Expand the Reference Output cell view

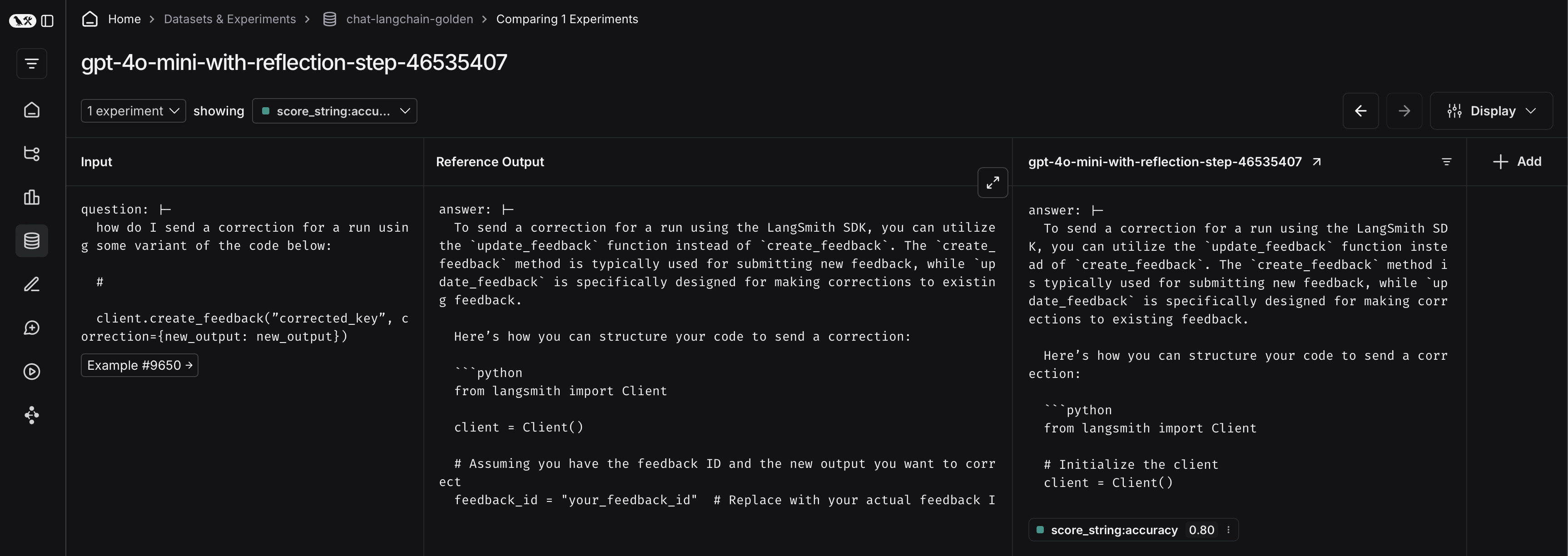pos(992,183)
